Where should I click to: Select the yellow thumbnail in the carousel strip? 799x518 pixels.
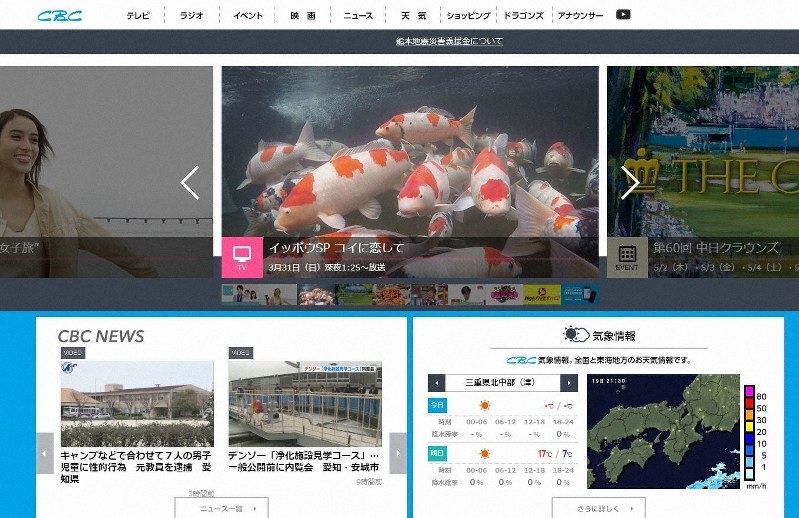(x=542, y=295)
